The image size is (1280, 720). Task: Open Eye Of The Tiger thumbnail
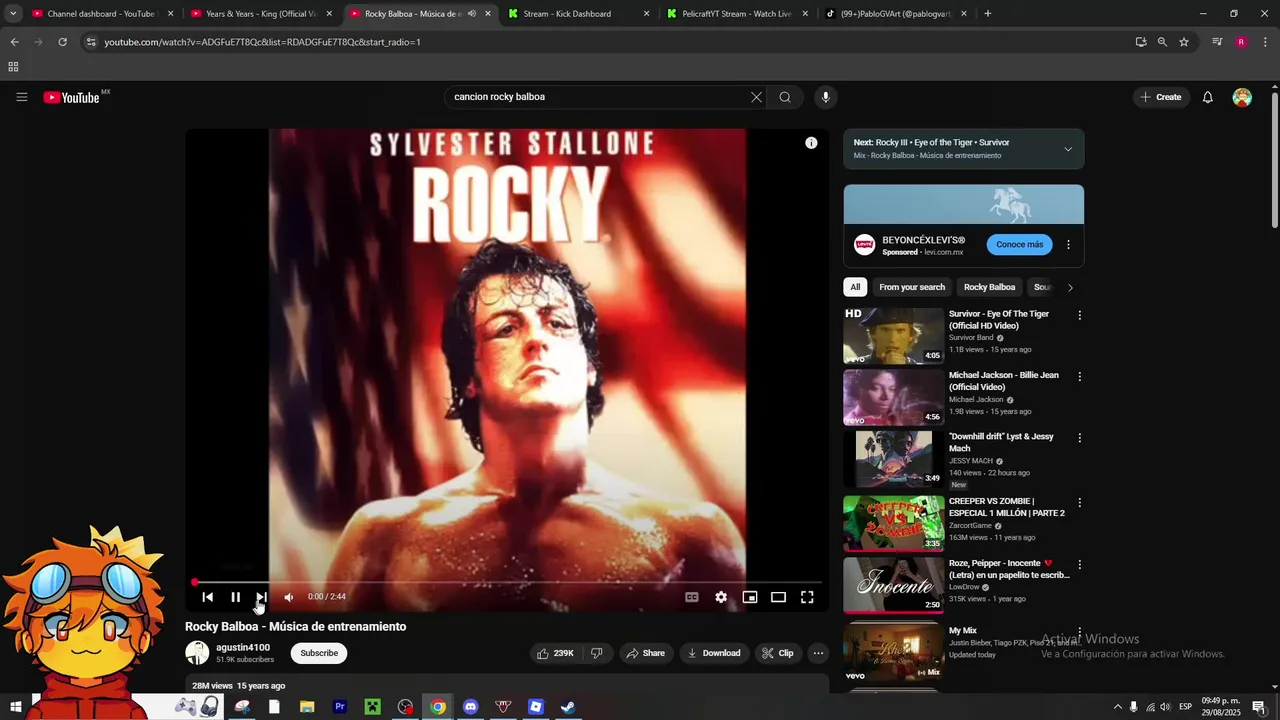click(x=893, y=335)
